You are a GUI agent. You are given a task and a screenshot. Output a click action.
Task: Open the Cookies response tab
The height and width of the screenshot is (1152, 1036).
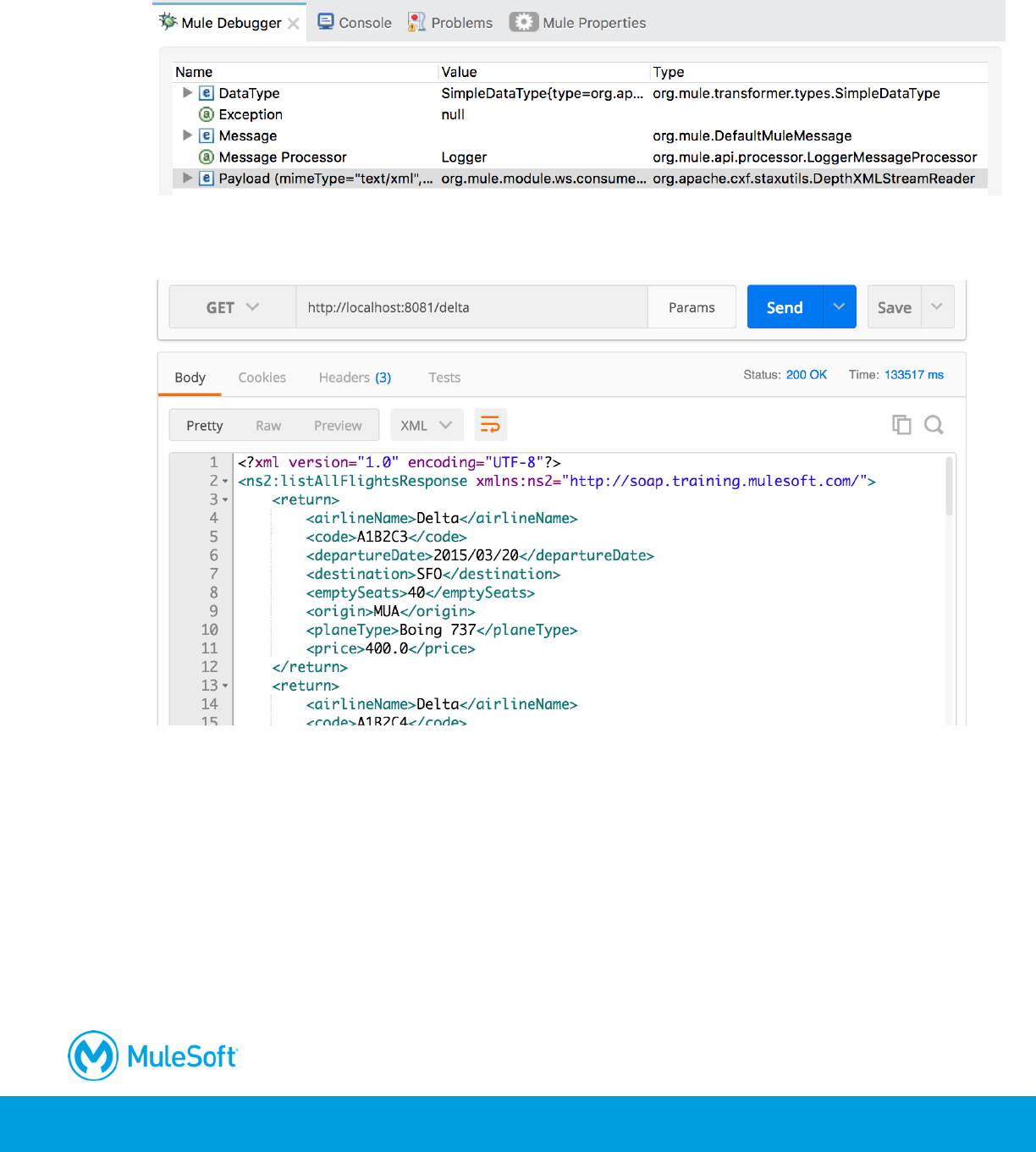pos(262,378)
